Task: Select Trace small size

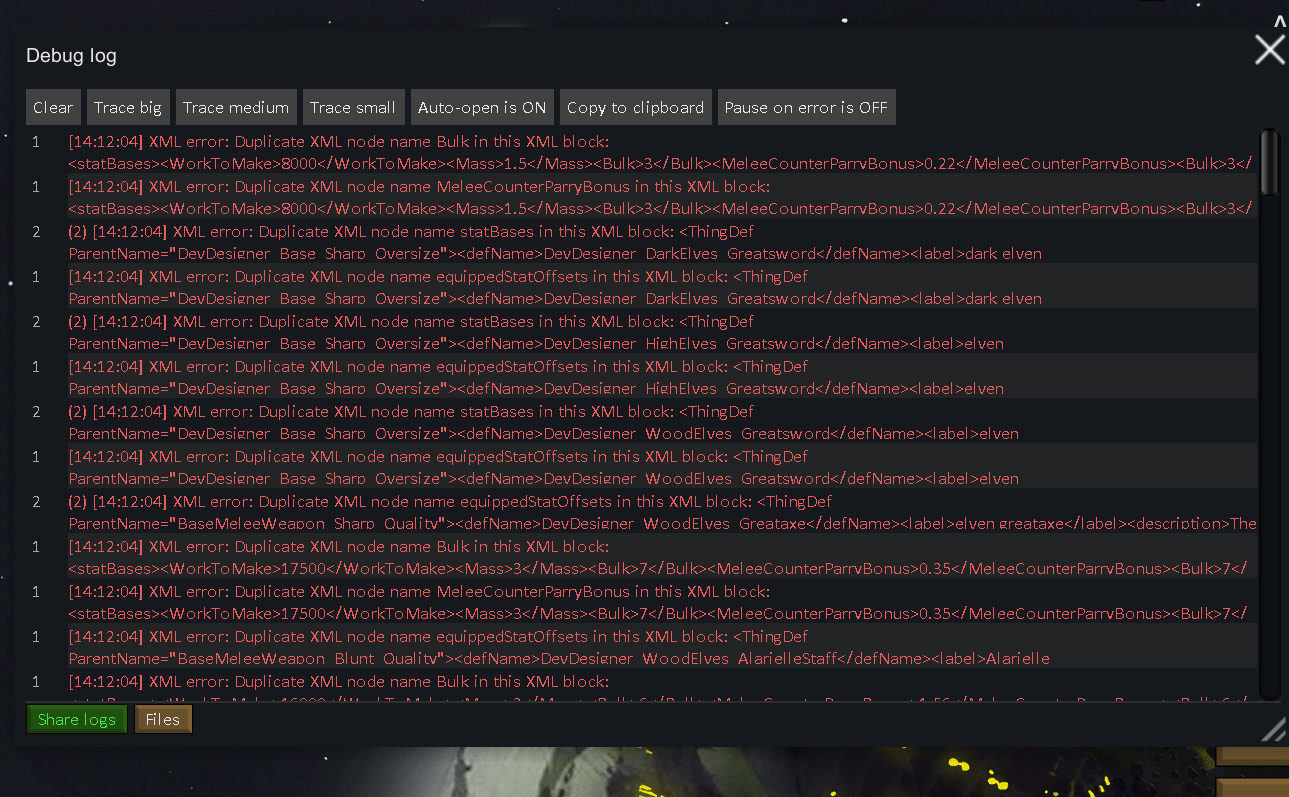Action: 353,108
